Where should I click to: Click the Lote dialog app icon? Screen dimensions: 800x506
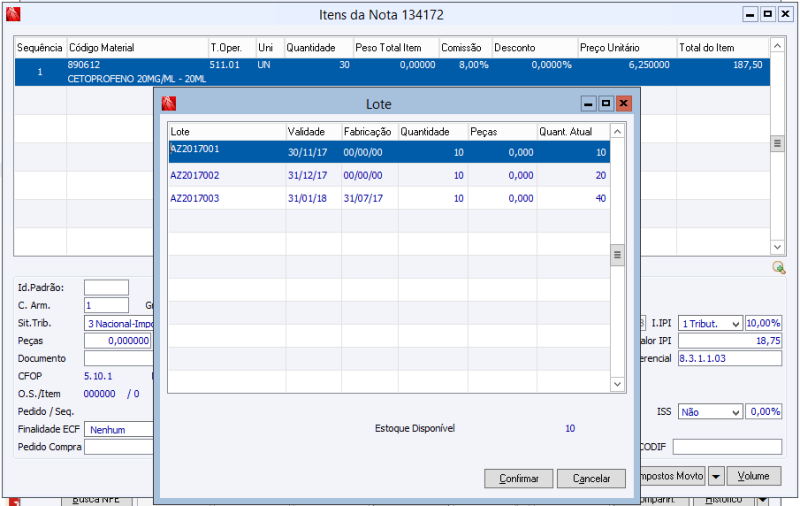(x=169, y=104)
